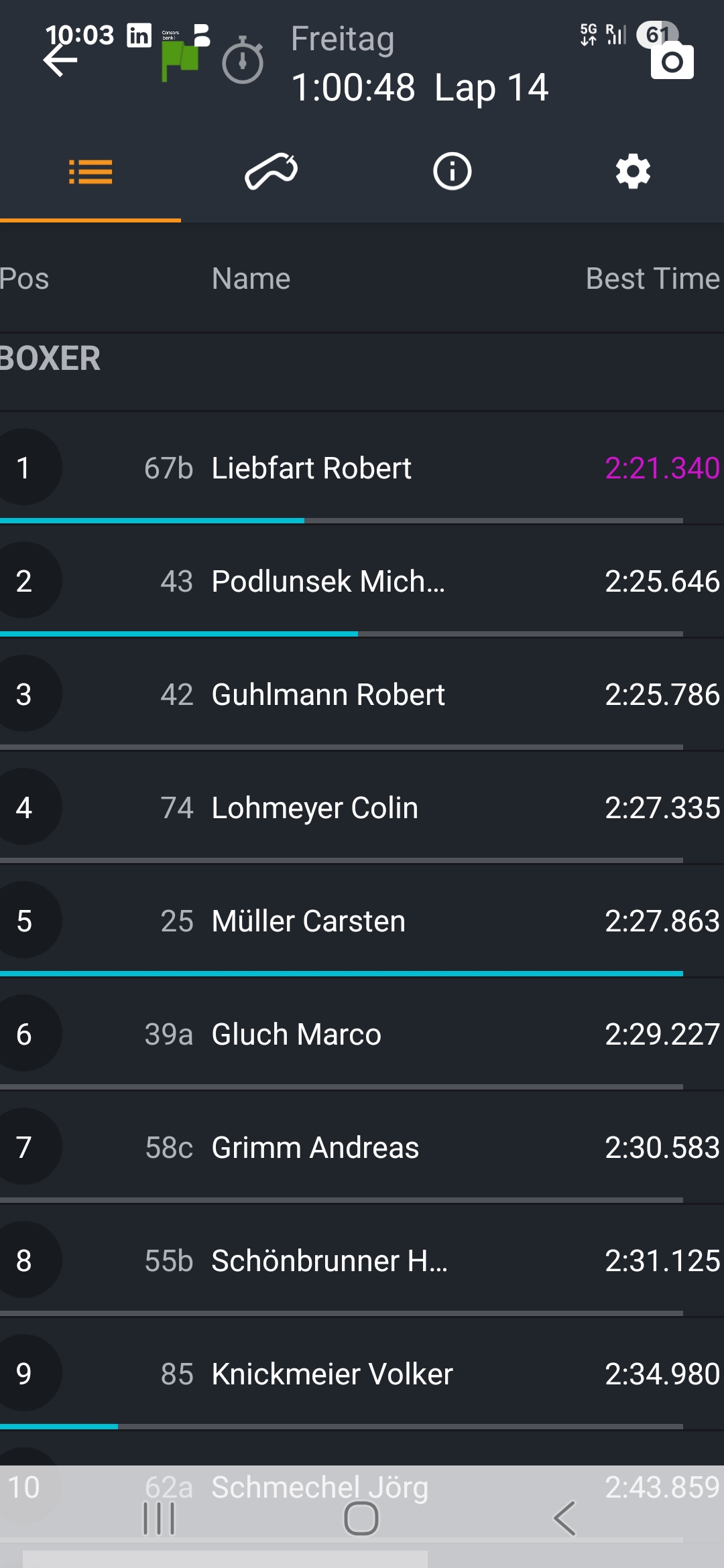Tap Android home button

click(x=361, y=1518)
